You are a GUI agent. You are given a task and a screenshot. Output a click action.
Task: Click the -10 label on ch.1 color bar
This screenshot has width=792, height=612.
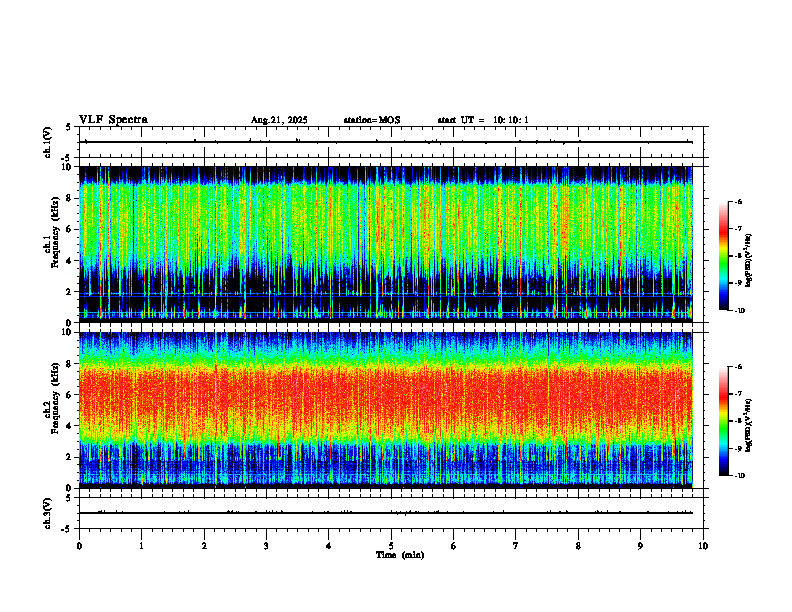(739, 311)
